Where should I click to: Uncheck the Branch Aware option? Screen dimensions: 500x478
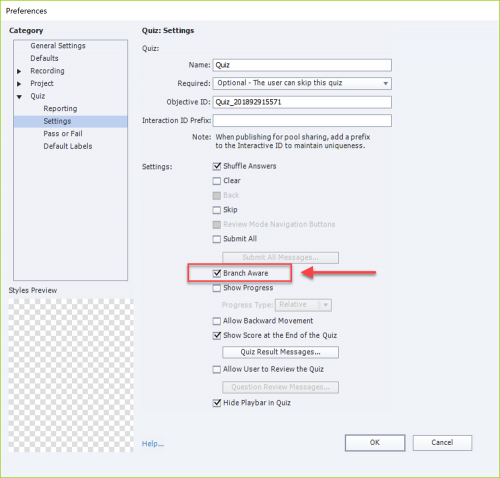pyautogui.click(x=217, y=273)
